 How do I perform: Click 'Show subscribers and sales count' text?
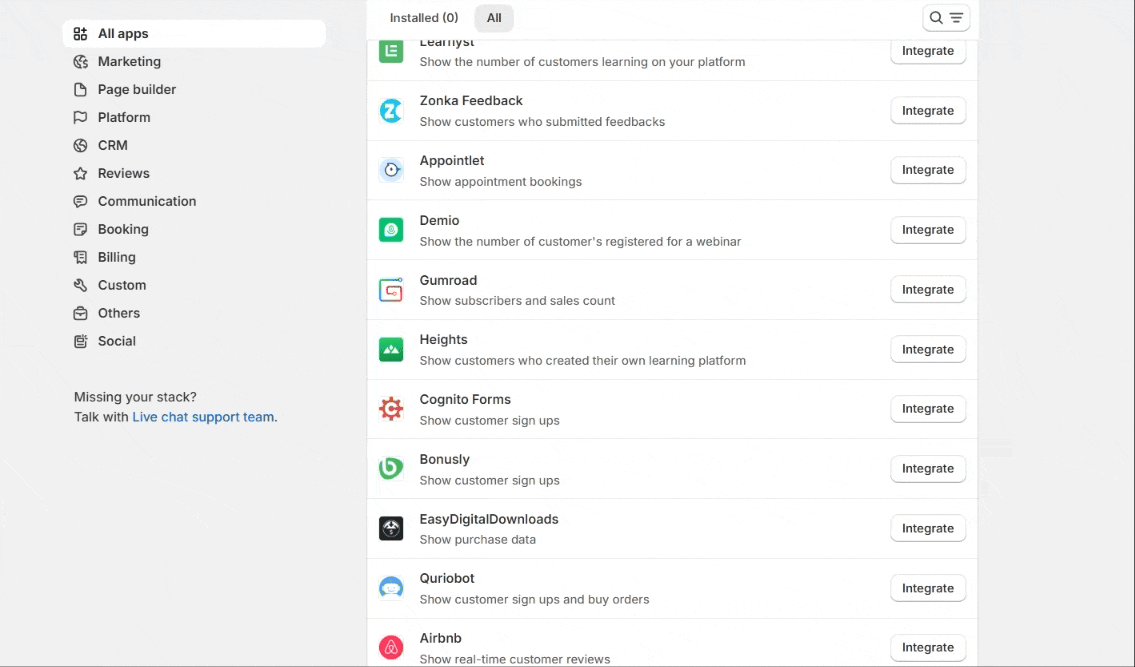click(518, 301)
